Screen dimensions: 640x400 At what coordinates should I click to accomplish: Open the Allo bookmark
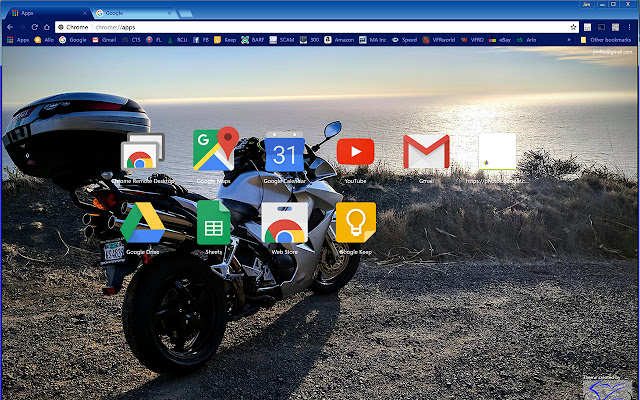(44, 40)
